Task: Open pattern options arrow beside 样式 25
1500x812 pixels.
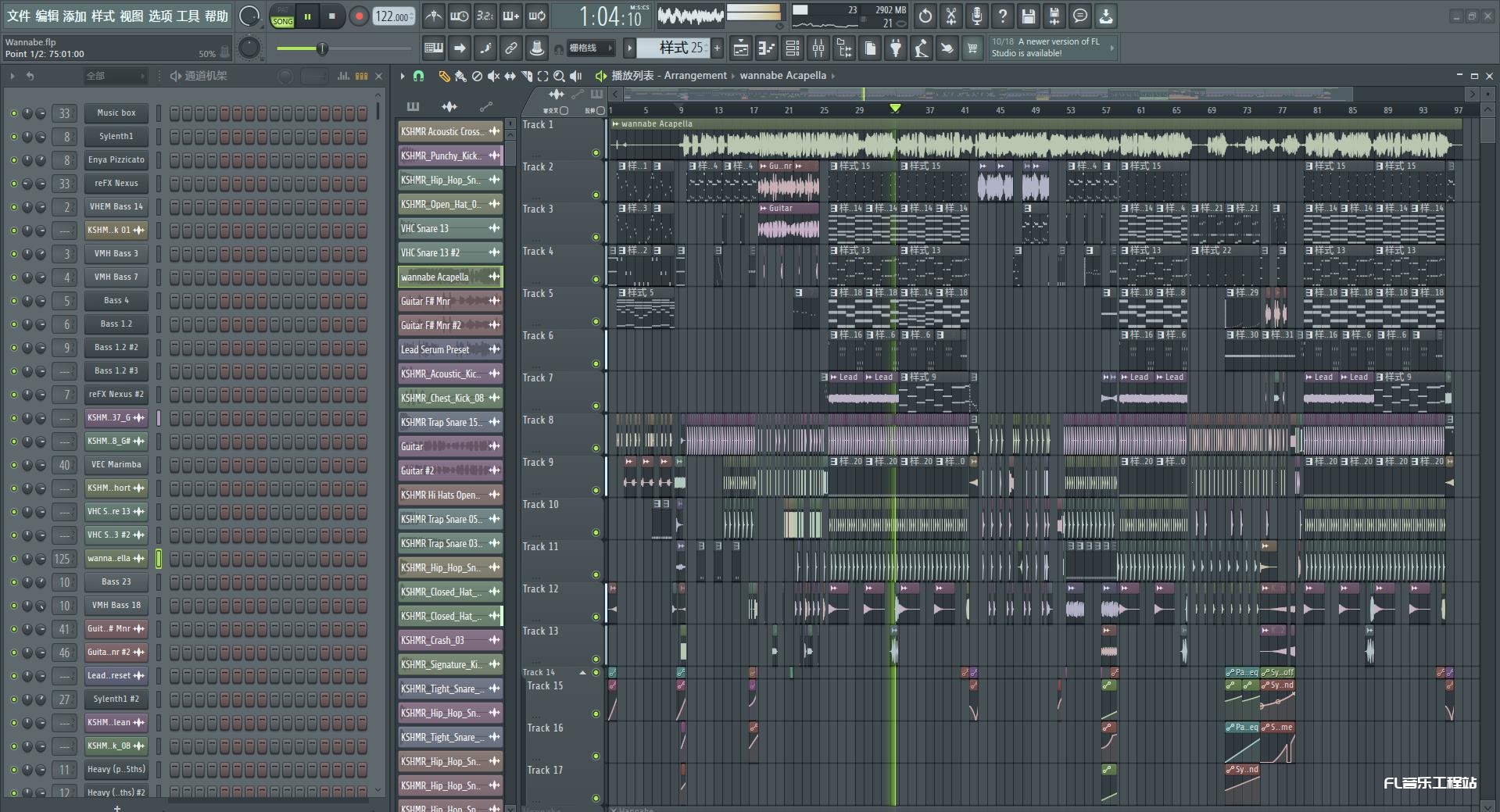Action: click(x=629, y=48)
